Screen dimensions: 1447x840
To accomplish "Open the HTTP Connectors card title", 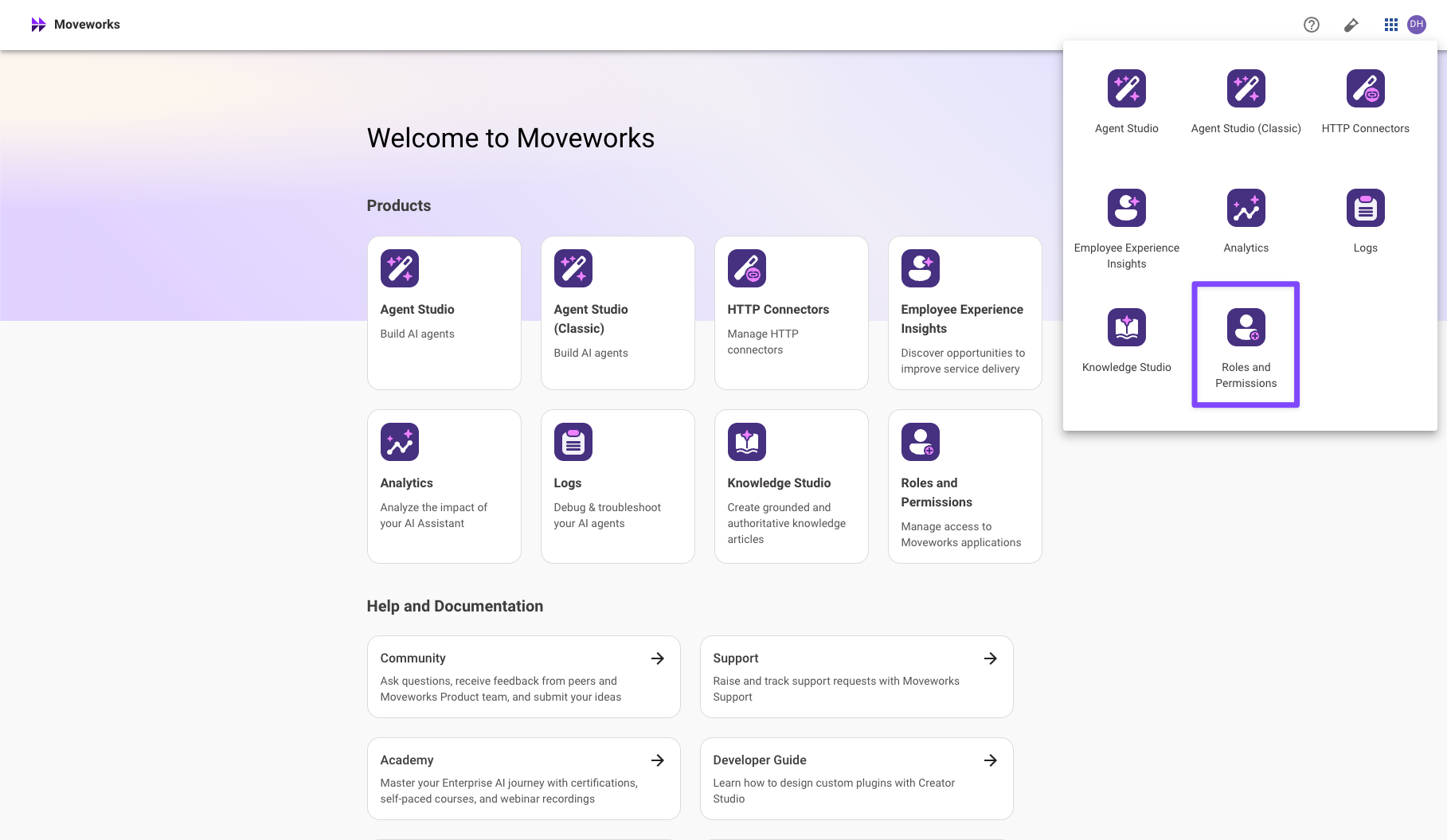I will (x=778, y=310).
